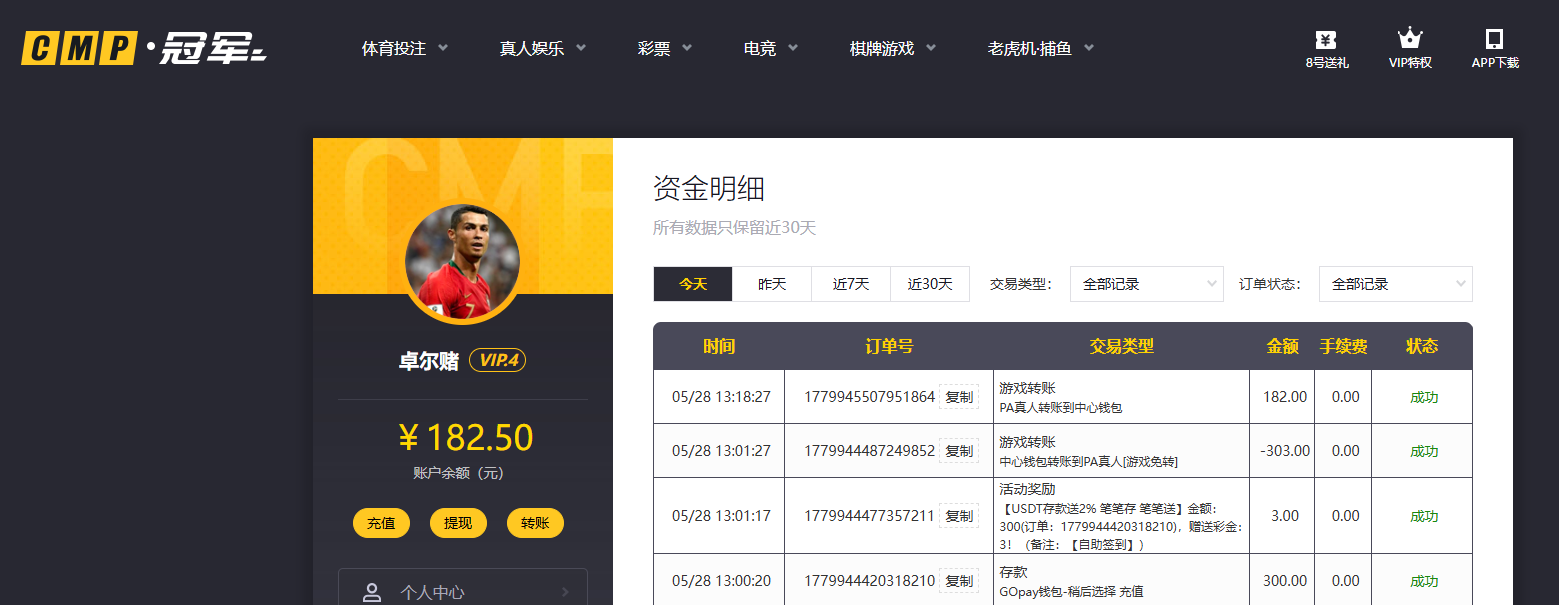
Task: Click the amount -303.00
Action: coord(1285,451)
